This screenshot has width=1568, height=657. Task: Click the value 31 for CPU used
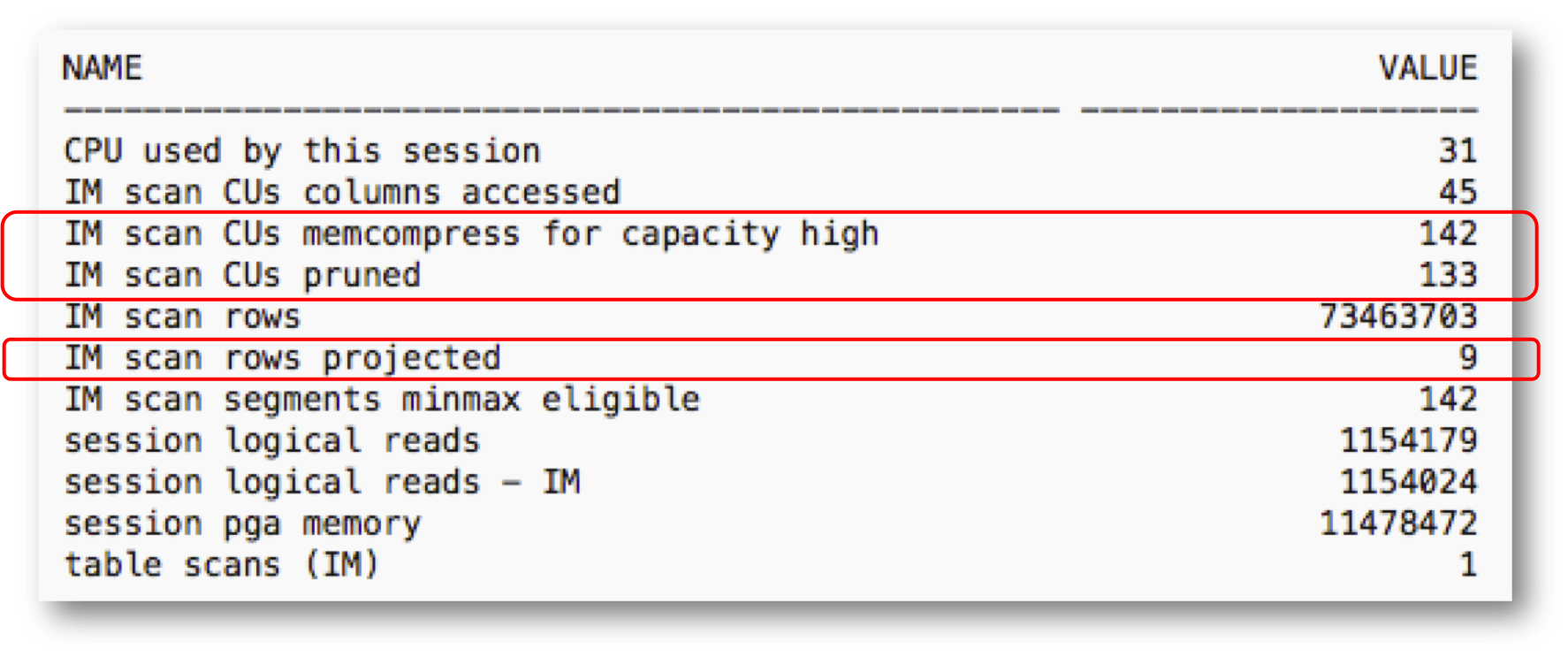coord(1458,151)
